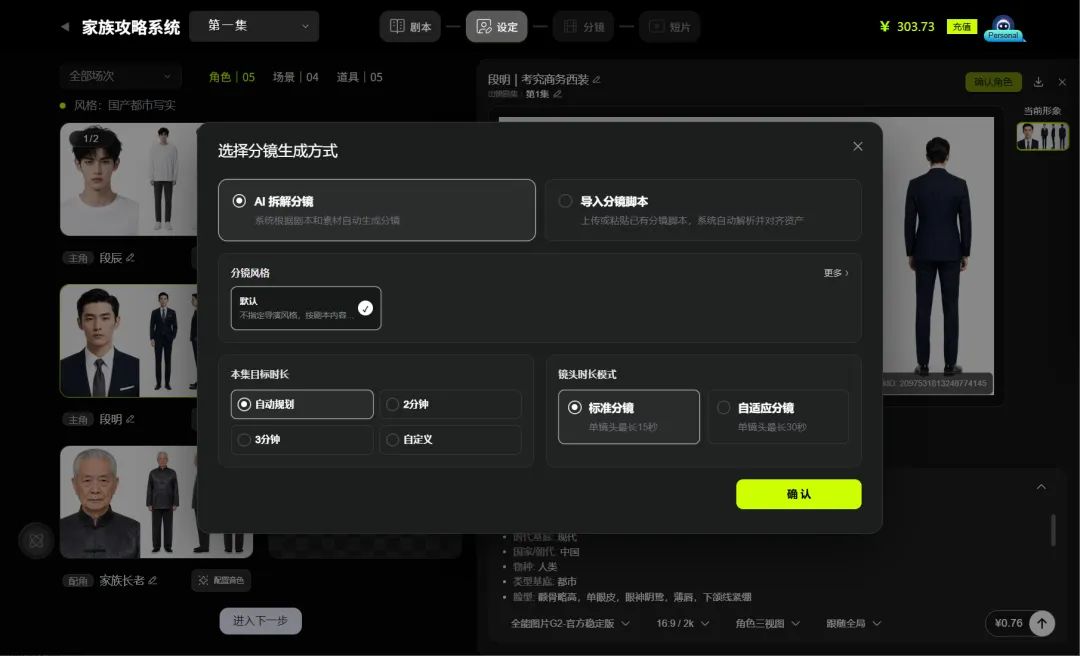Choose 2分钟 target duration
Image resolution: width=1080 pixels, height=656 pixels.
tap(450, 404)
